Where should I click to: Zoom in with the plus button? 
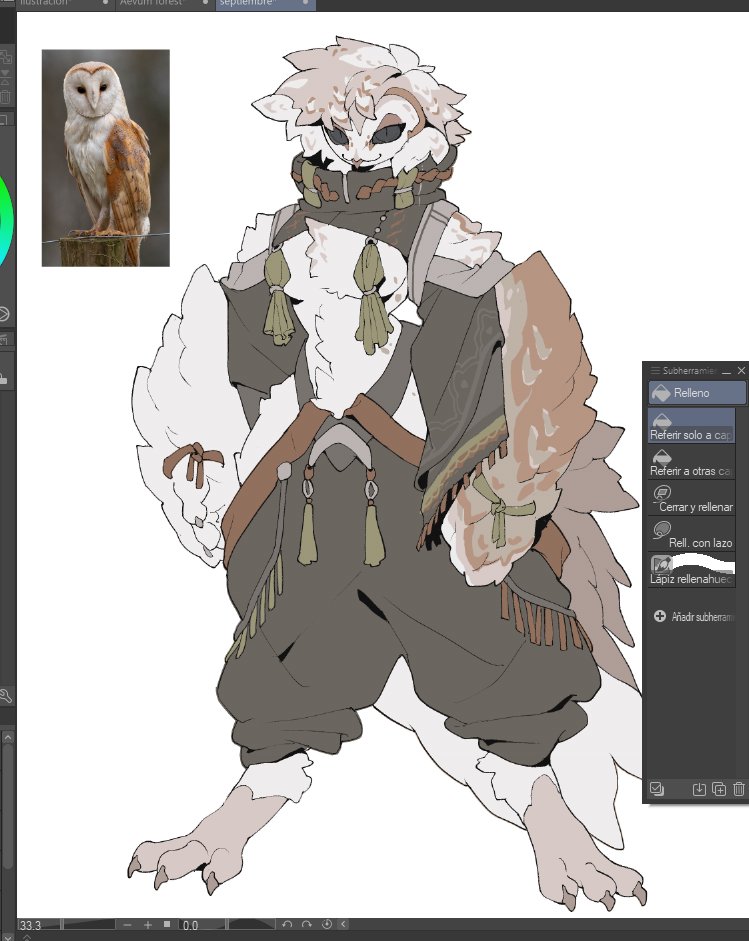pyautogui.click(x=148, y=925)
